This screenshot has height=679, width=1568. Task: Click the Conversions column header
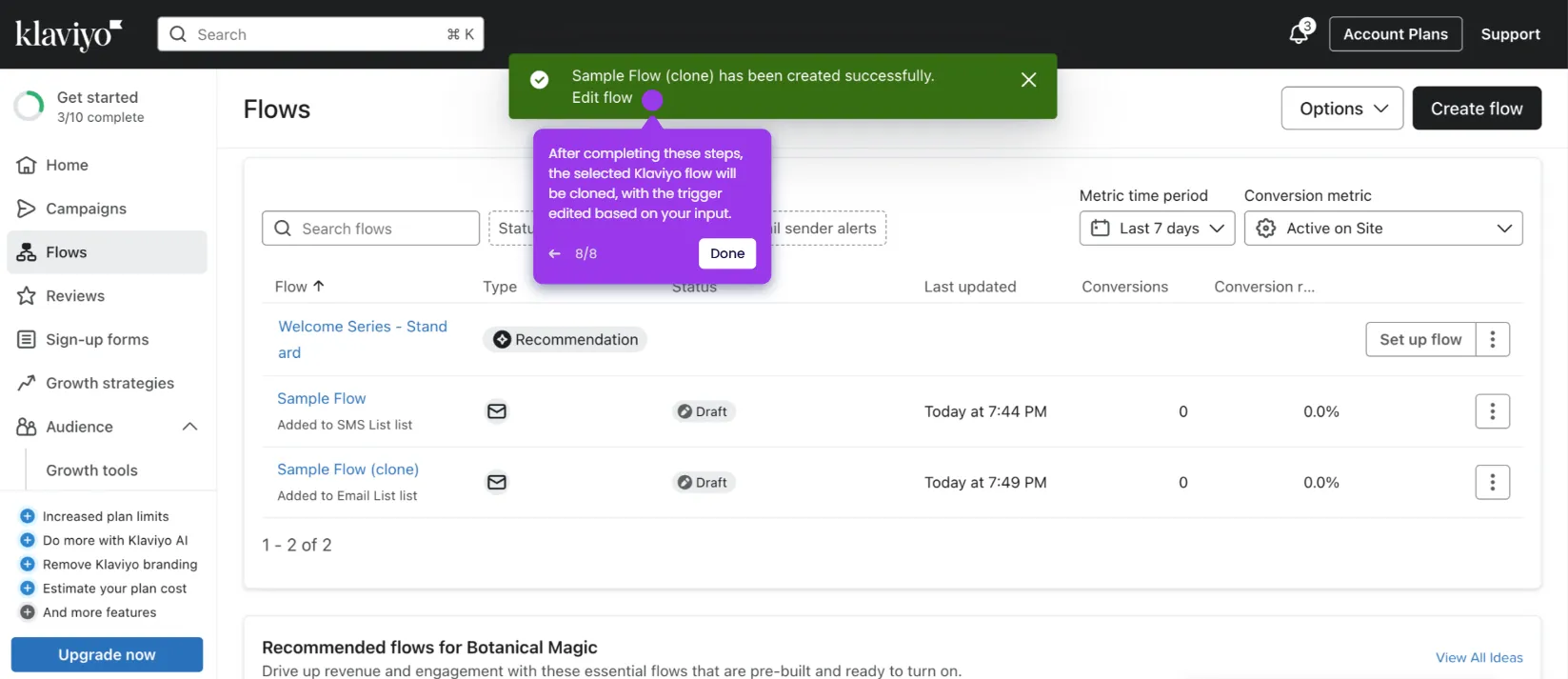(x=1124, y=287)
